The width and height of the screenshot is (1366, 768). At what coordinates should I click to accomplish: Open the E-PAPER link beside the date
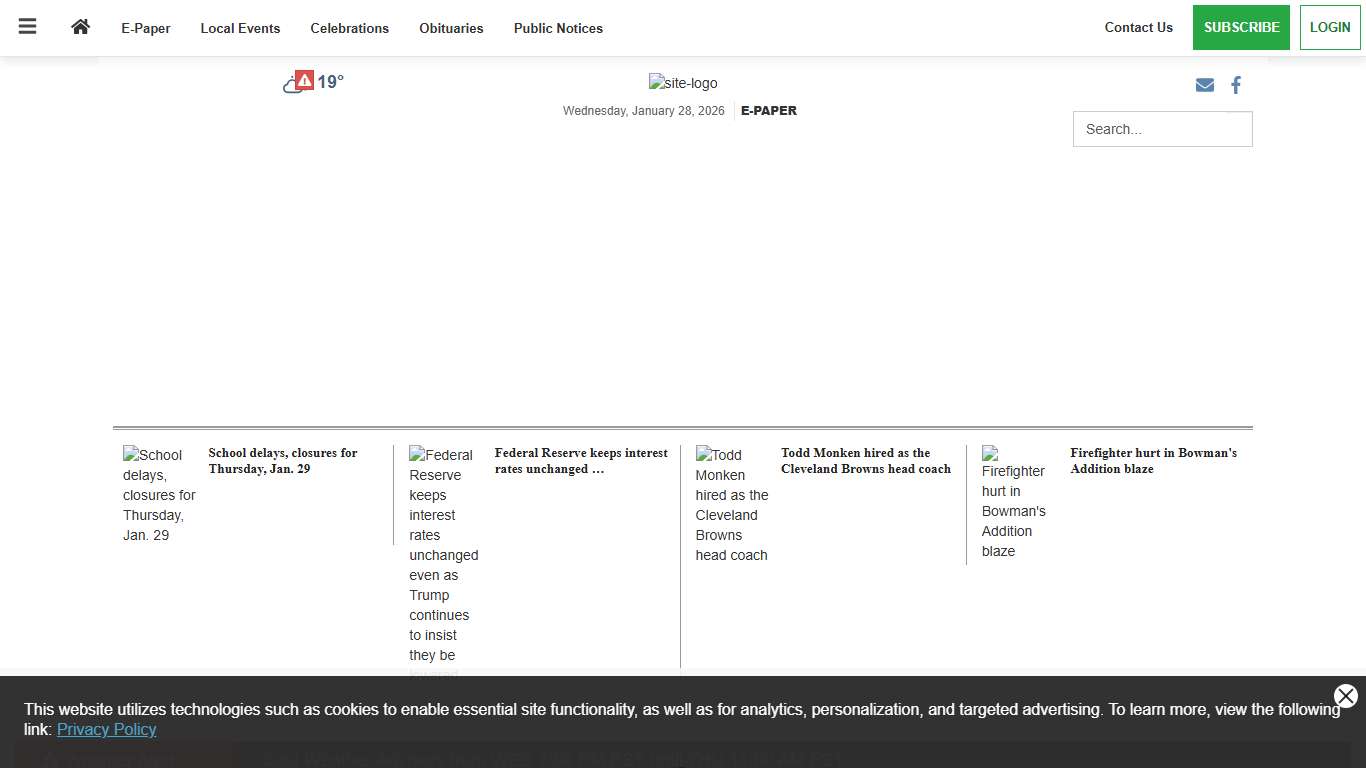(768, 111)
